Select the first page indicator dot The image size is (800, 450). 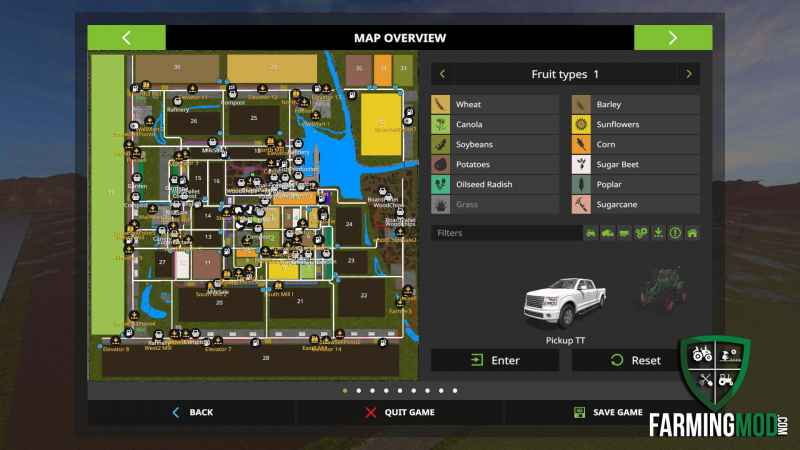click(345, 390)
